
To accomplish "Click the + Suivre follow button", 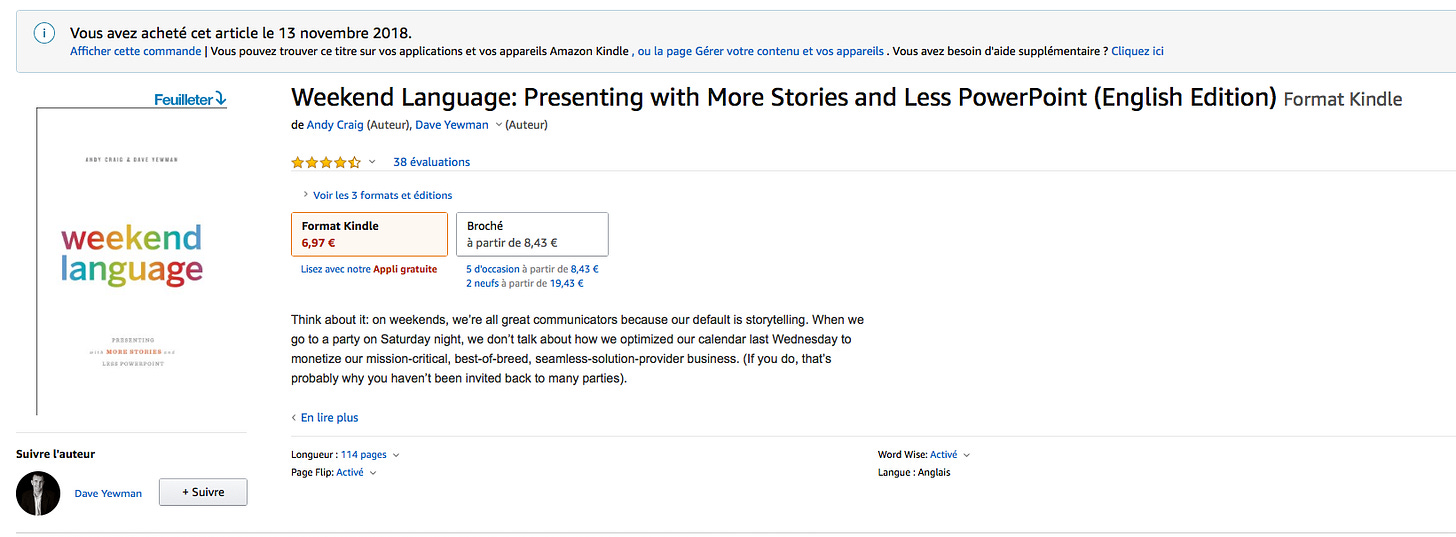I will 203,492.
